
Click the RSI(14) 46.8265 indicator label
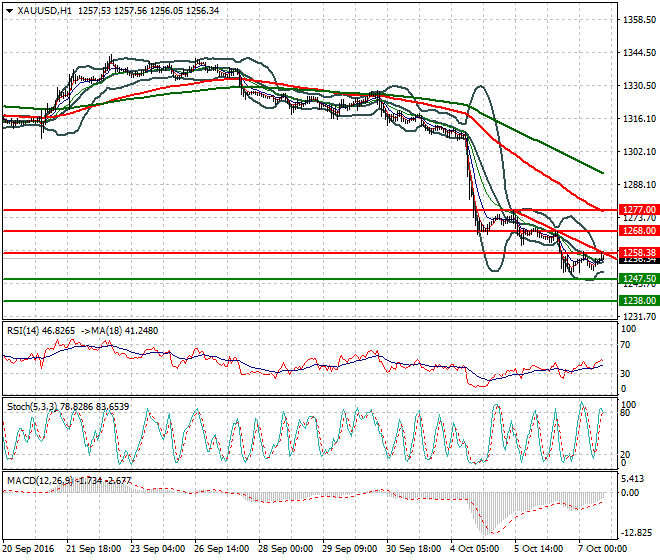coord(41,331)
